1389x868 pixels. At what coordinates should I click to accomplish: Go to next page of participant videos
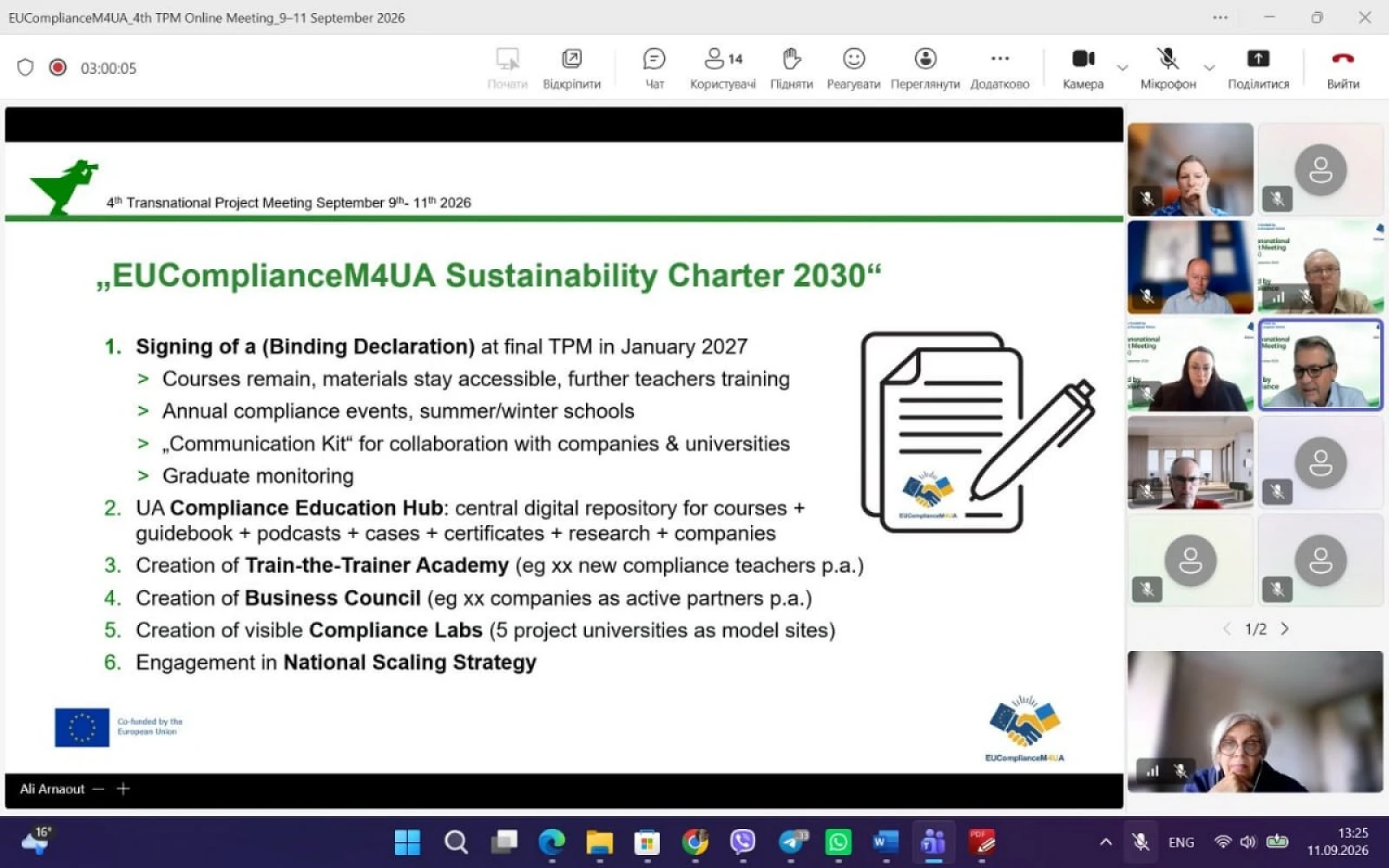[1285, 628]
